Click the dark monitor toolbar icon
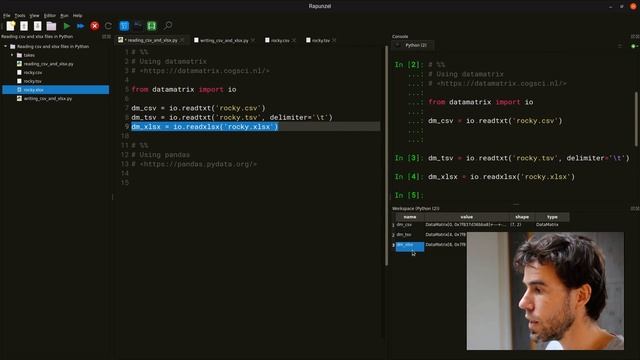Image resolution: width=640 pixels, height=360 pixels. (138, 26)
